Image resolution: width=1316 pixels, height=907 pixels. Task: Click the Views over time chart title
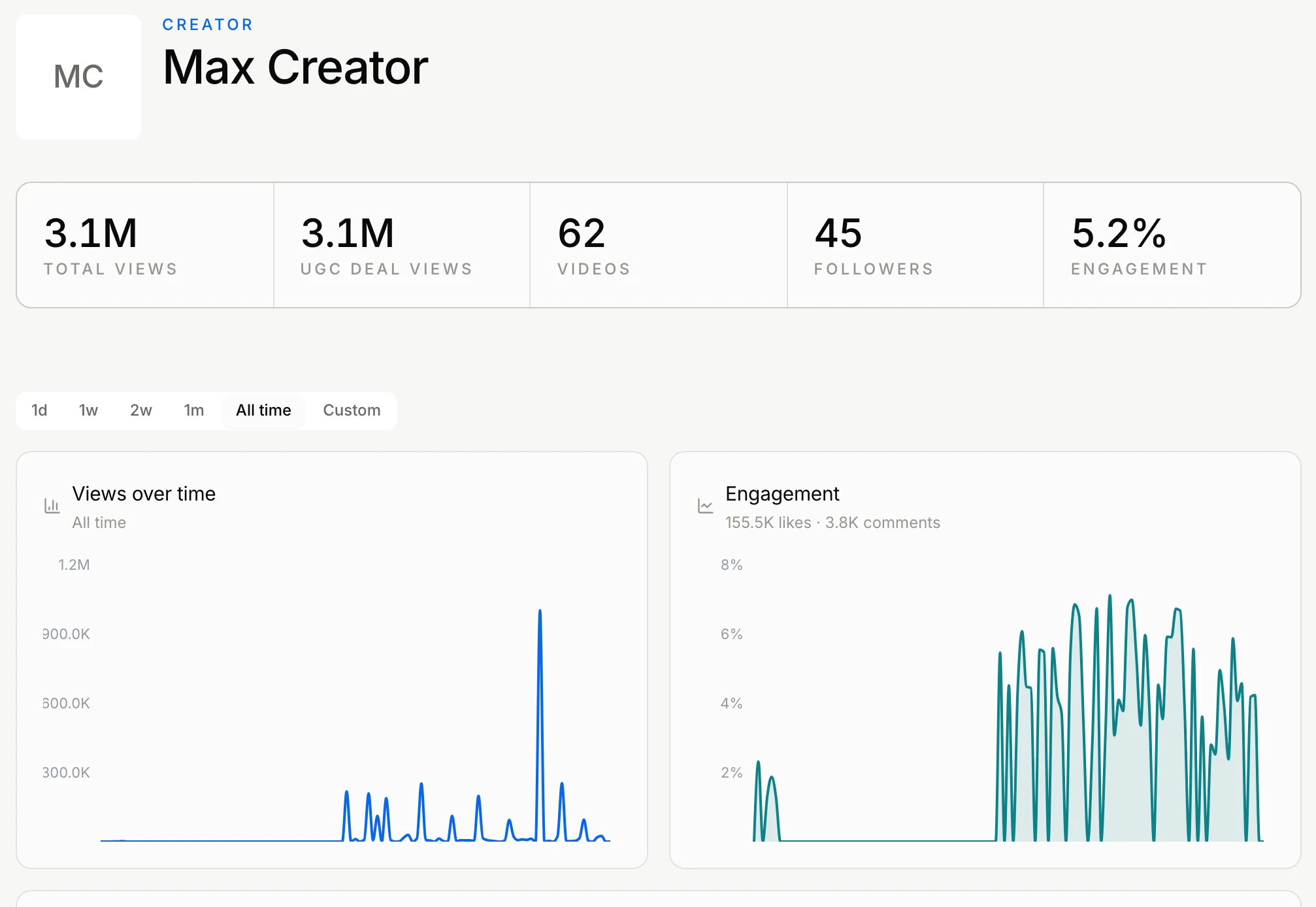coord(144,494)
